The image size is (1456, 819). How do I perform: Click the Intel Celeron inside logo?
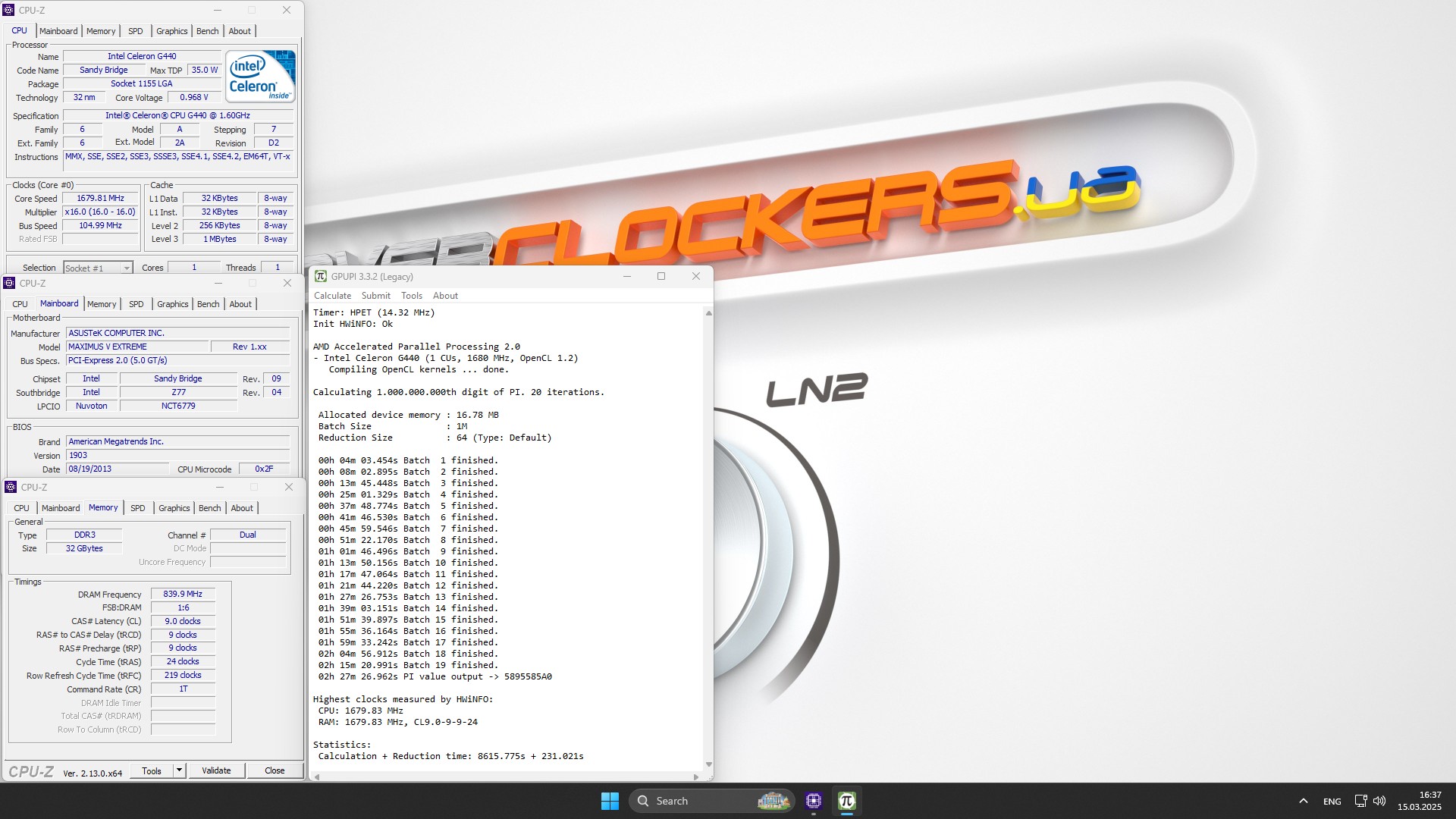coord(260,77)
